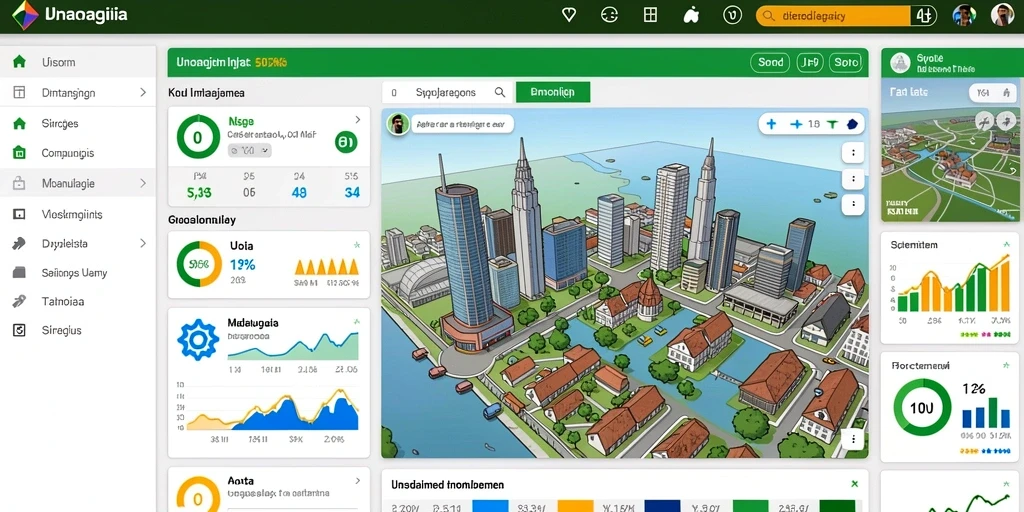Select 'Moanulagie' in the sidebar
1024x512 pixels.
[78, 184]
